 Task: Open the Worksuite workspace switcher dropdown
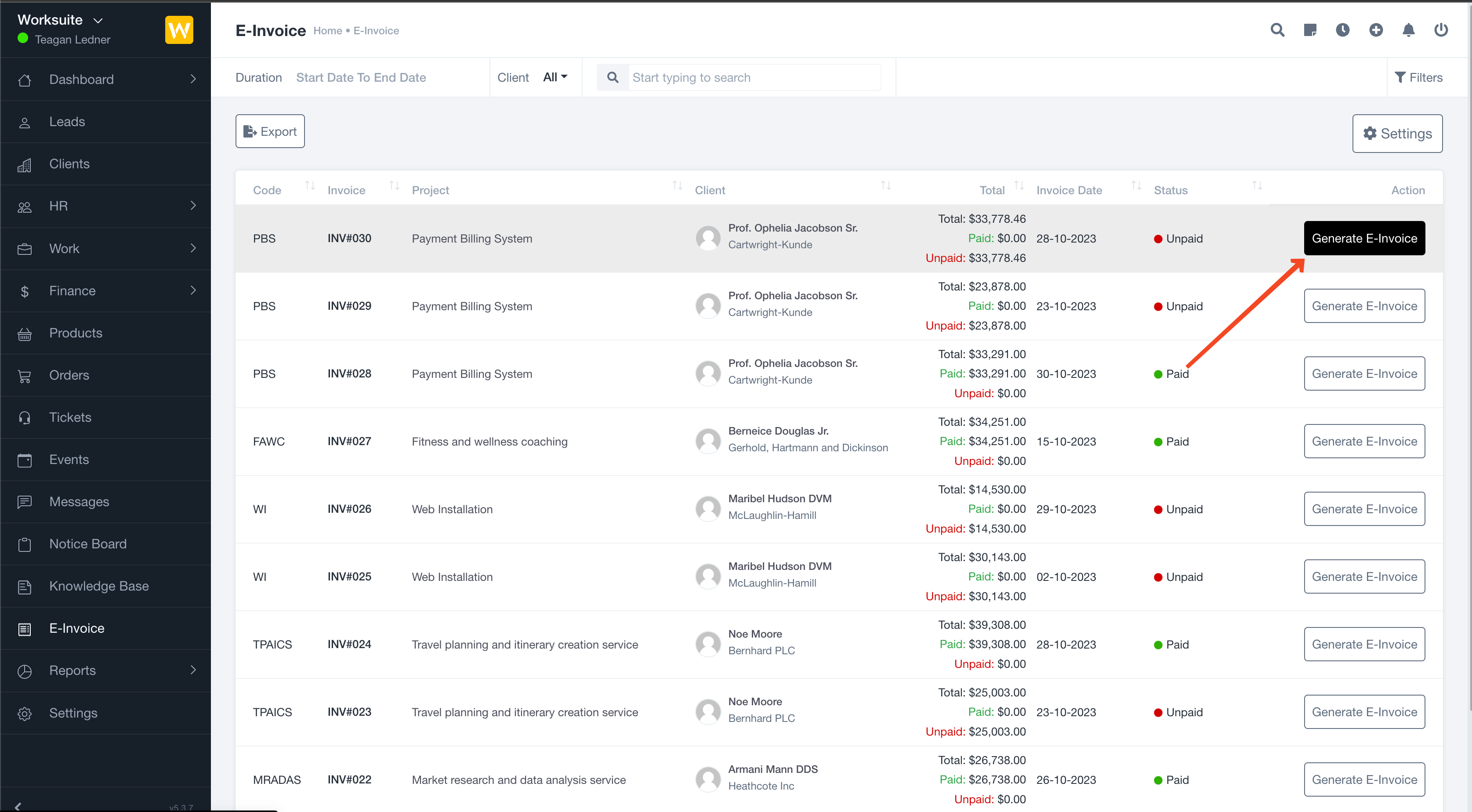tap(59, 19)
